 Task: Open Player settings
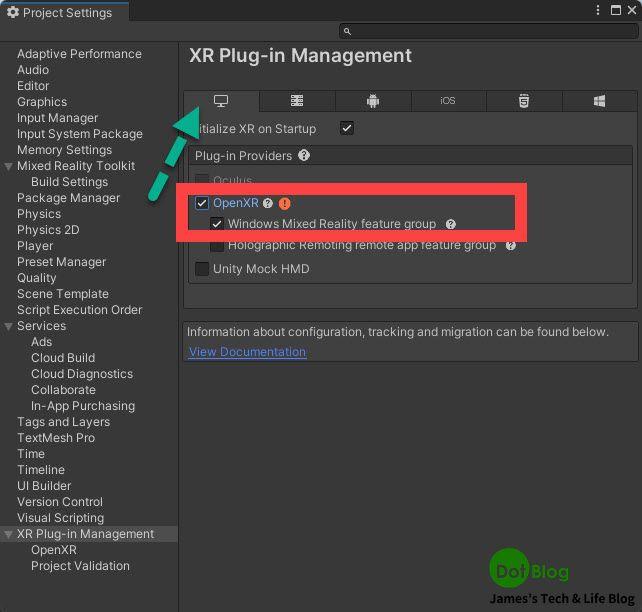coord(35,246)
